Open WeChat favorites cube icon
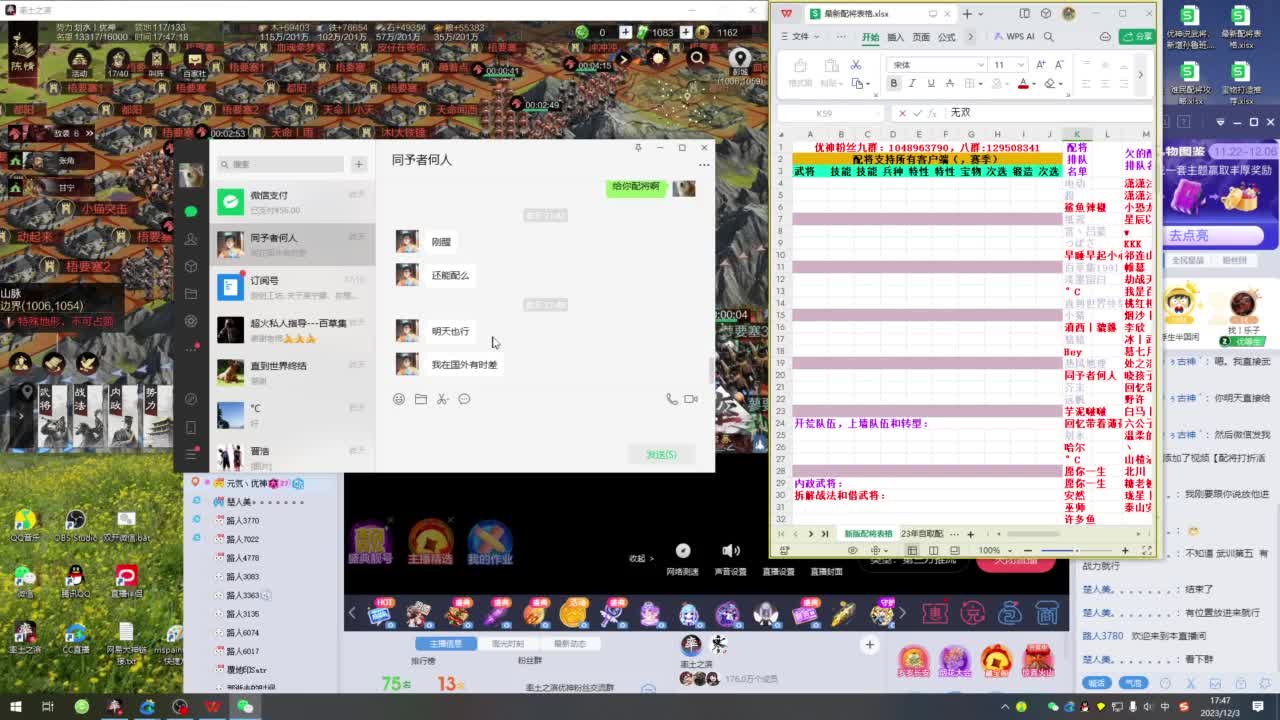Viewport: 1280px width, 720px height. coord(191,266)
